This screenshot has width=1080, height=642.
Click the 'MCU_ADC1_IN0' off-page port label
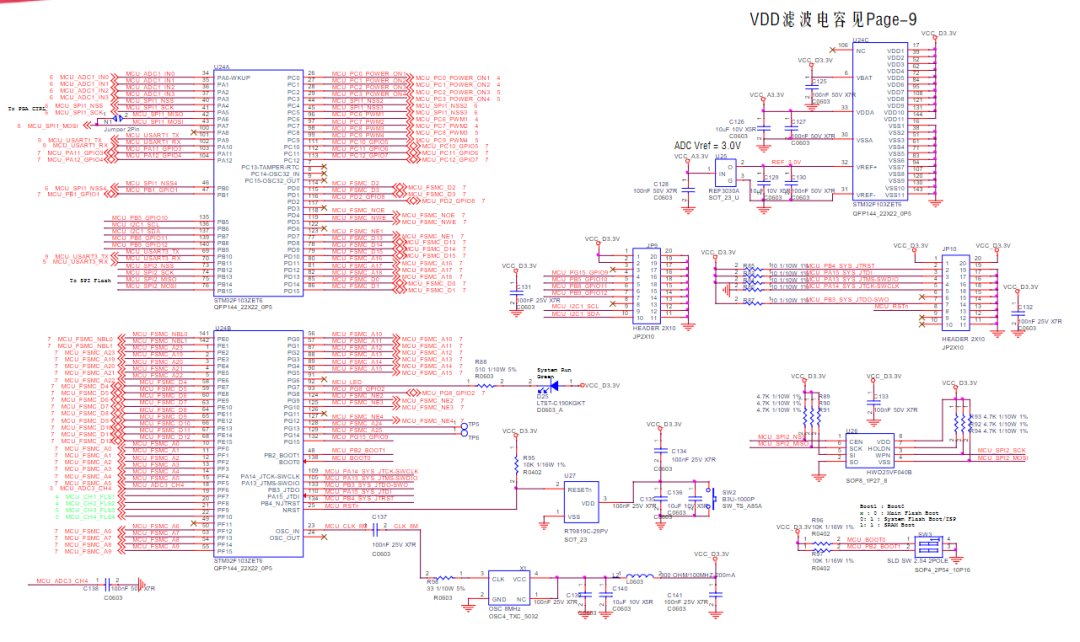pyautogui.click(x=84, y=77)
